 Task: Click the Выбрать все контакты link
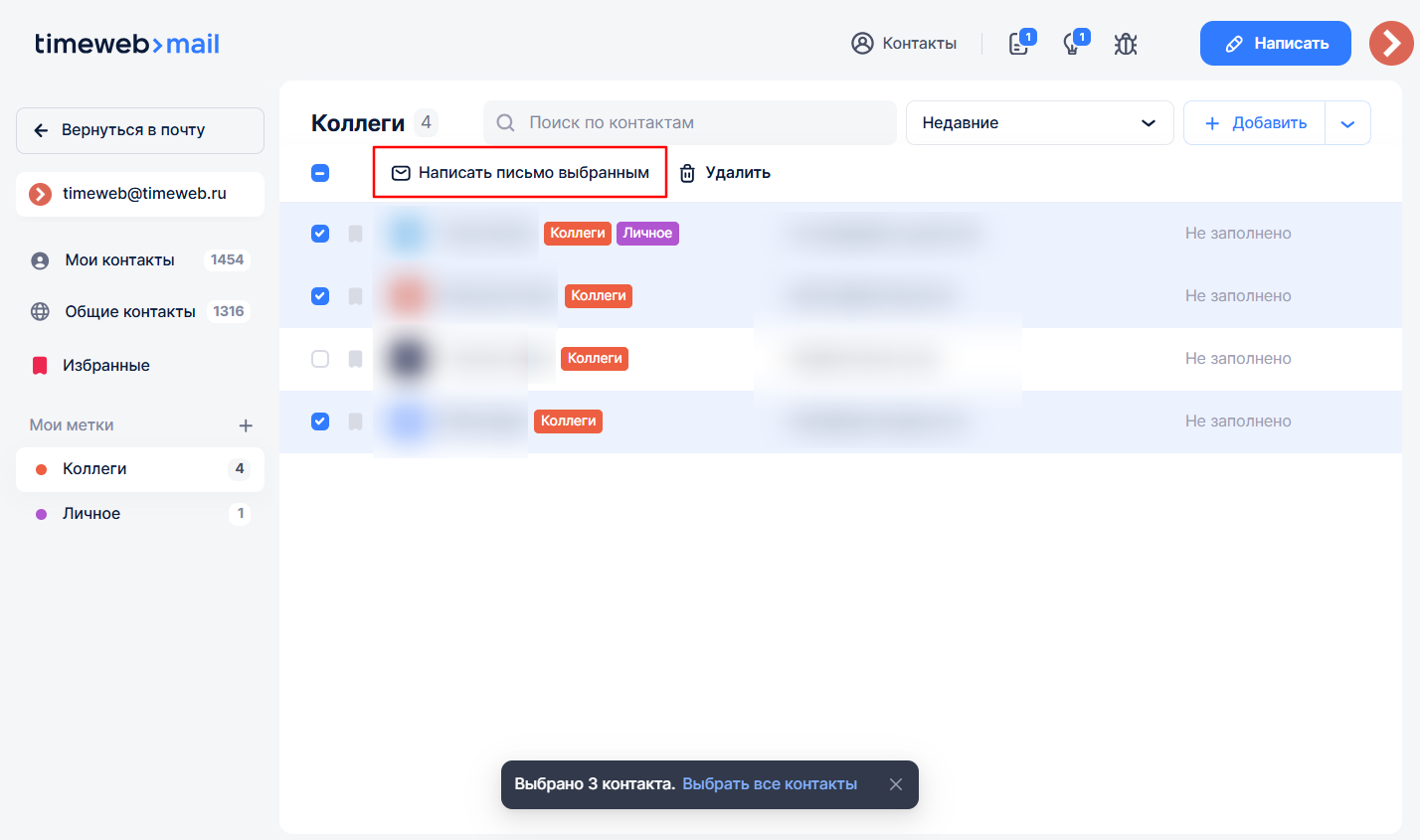tap(769, 784)
